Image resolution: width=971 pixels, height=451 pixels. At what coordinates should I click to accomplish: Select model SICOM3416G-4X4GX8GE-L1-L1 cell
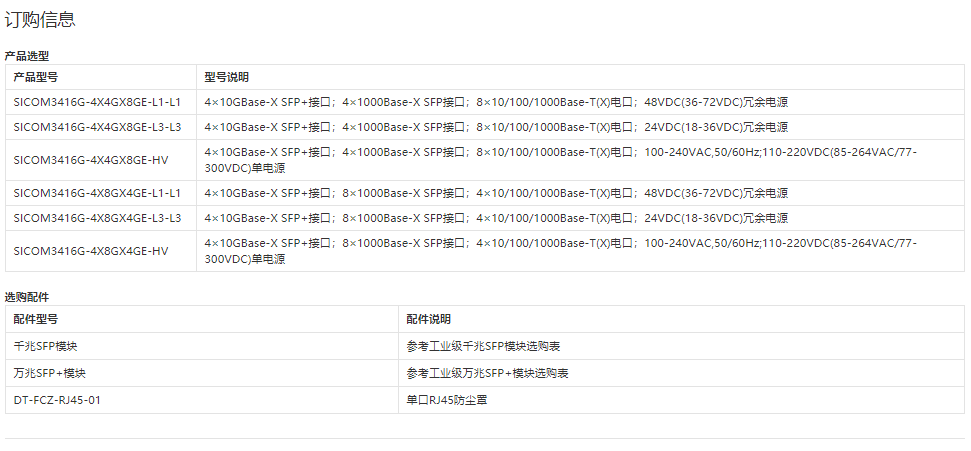[x=97, y=102]
